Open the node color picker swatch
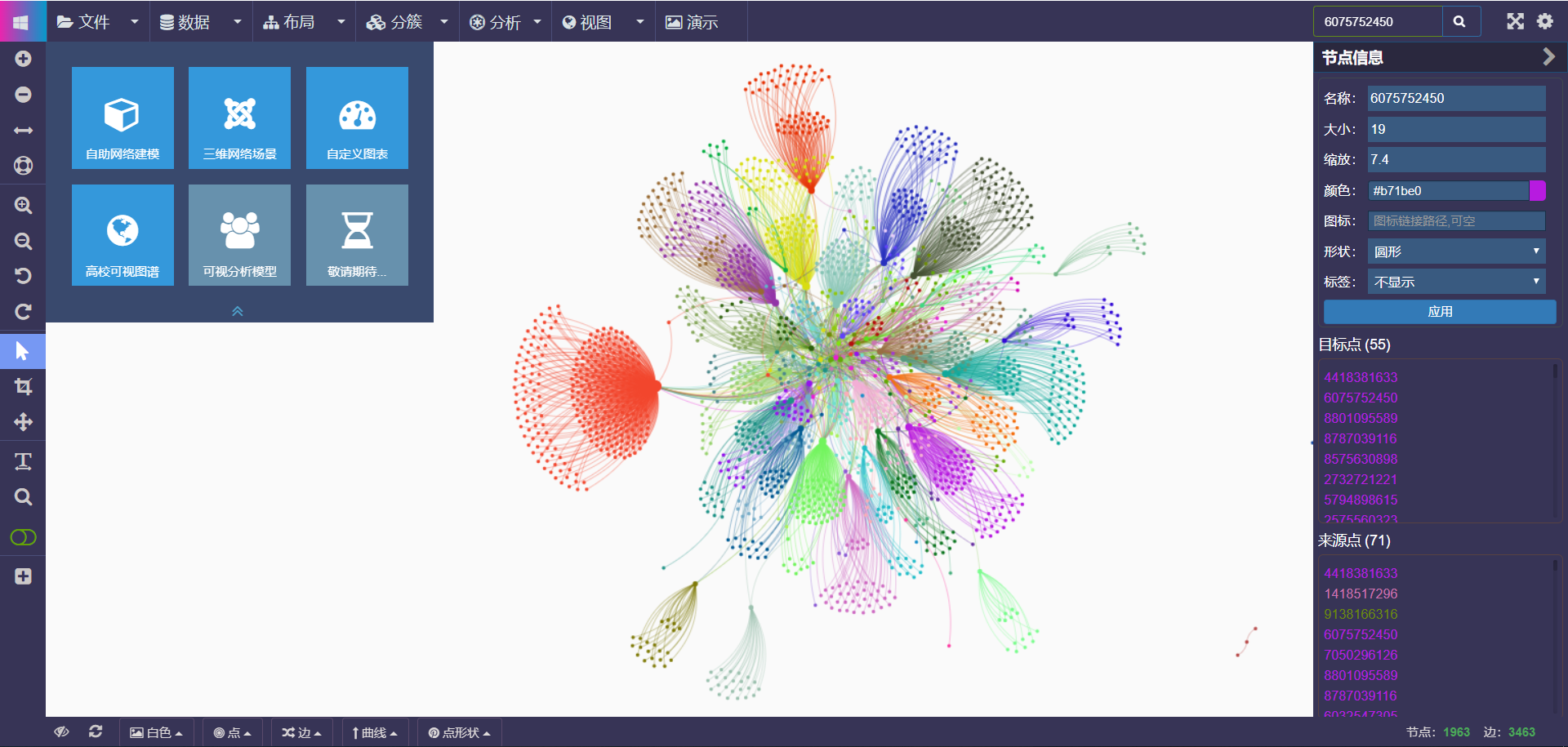Image resolution: width=1568 pixels, height=747 pixels. [x=1539, y=190]
